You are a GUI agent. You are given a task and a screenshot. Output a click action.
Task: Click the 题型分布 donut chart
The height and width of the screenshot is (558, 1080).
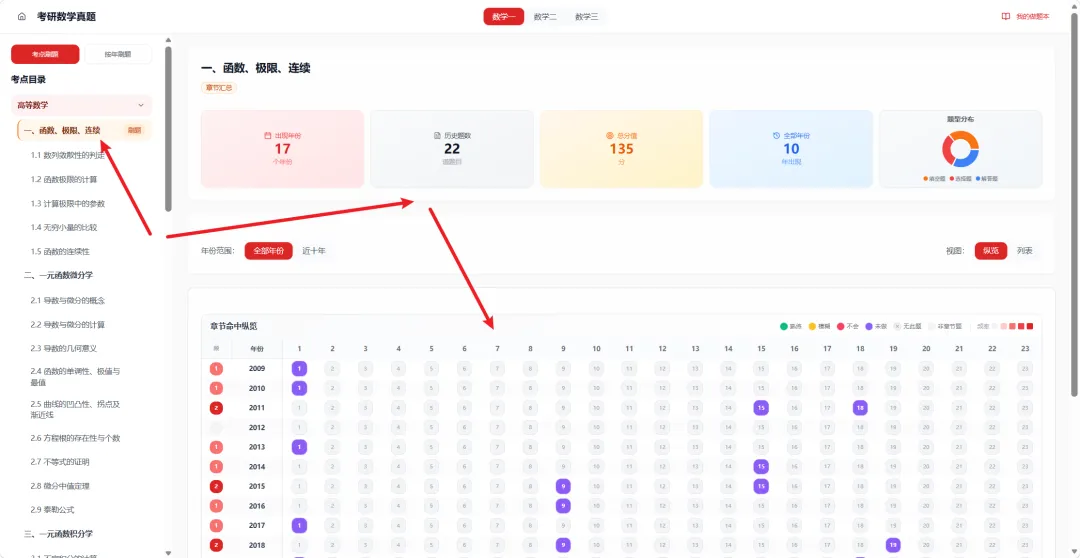pyautogui.click(x=960, y=149)
